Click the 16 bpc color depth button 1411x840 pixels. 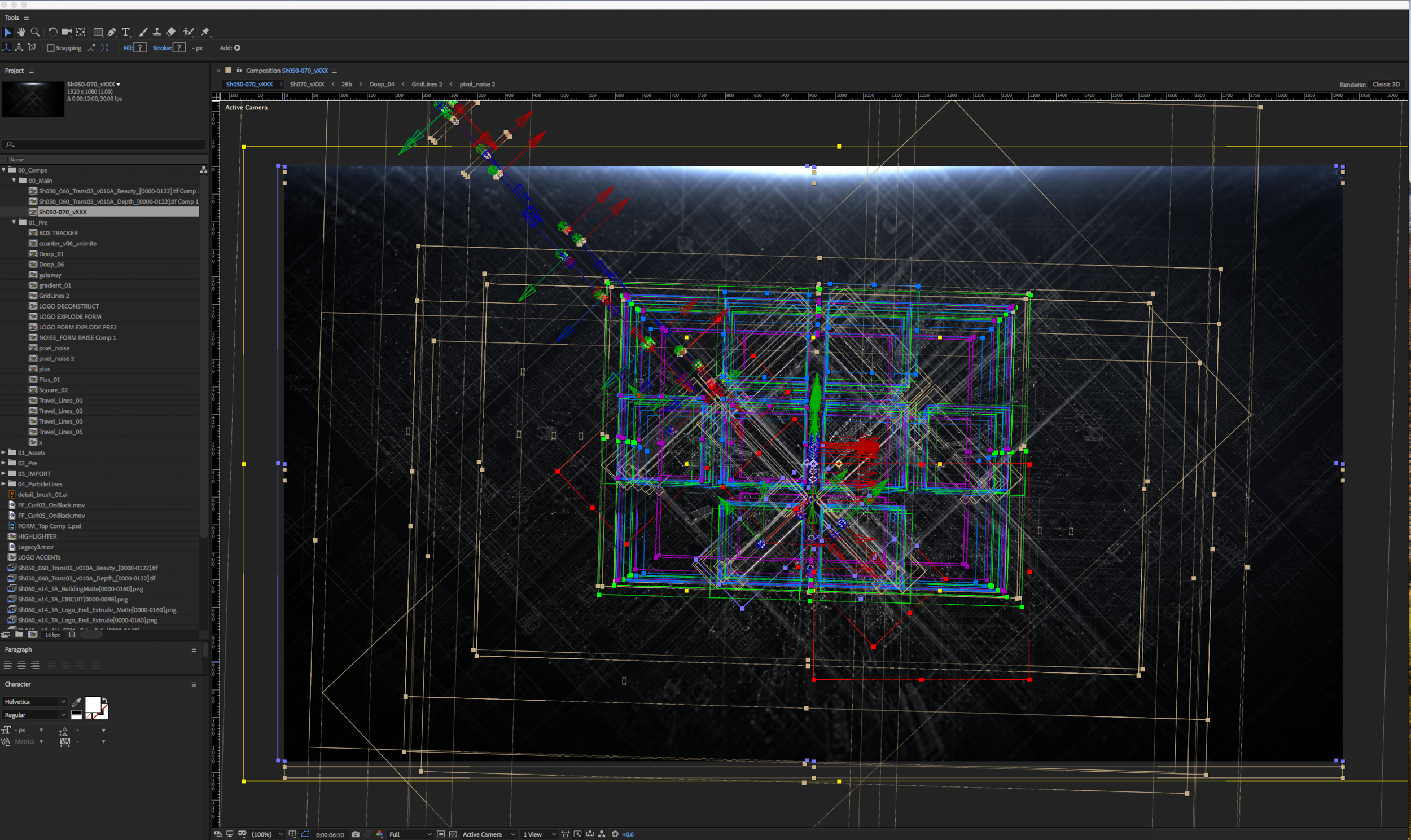tap(52, 635)
